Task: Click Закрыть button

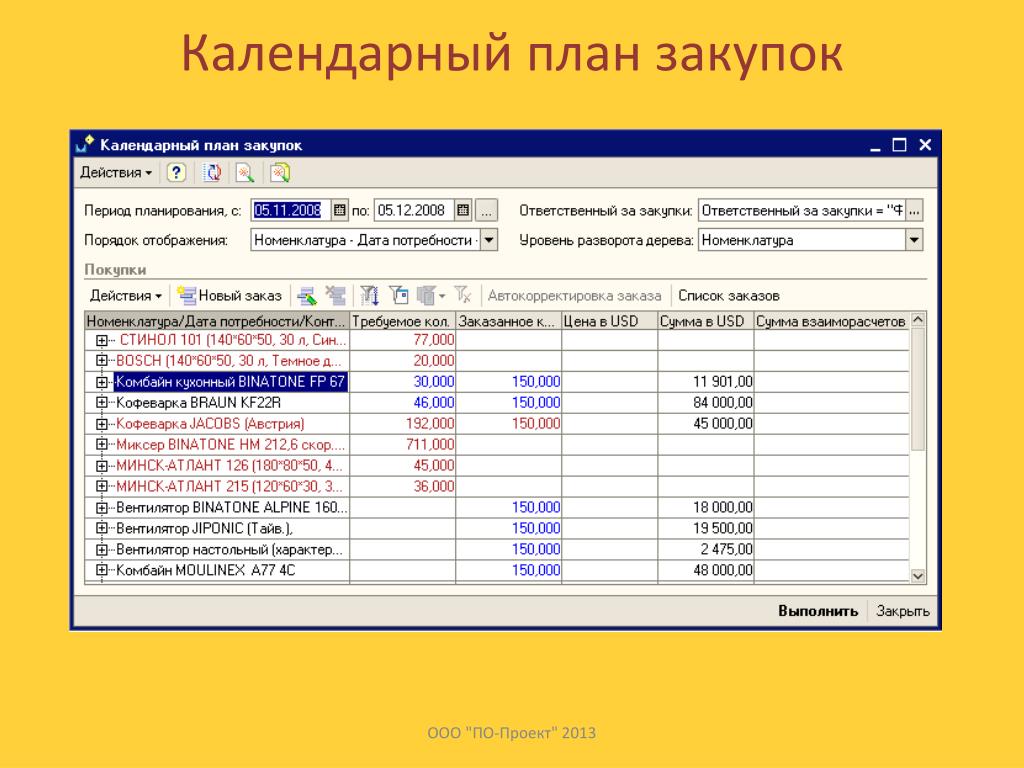Action: tap(903, 611)
